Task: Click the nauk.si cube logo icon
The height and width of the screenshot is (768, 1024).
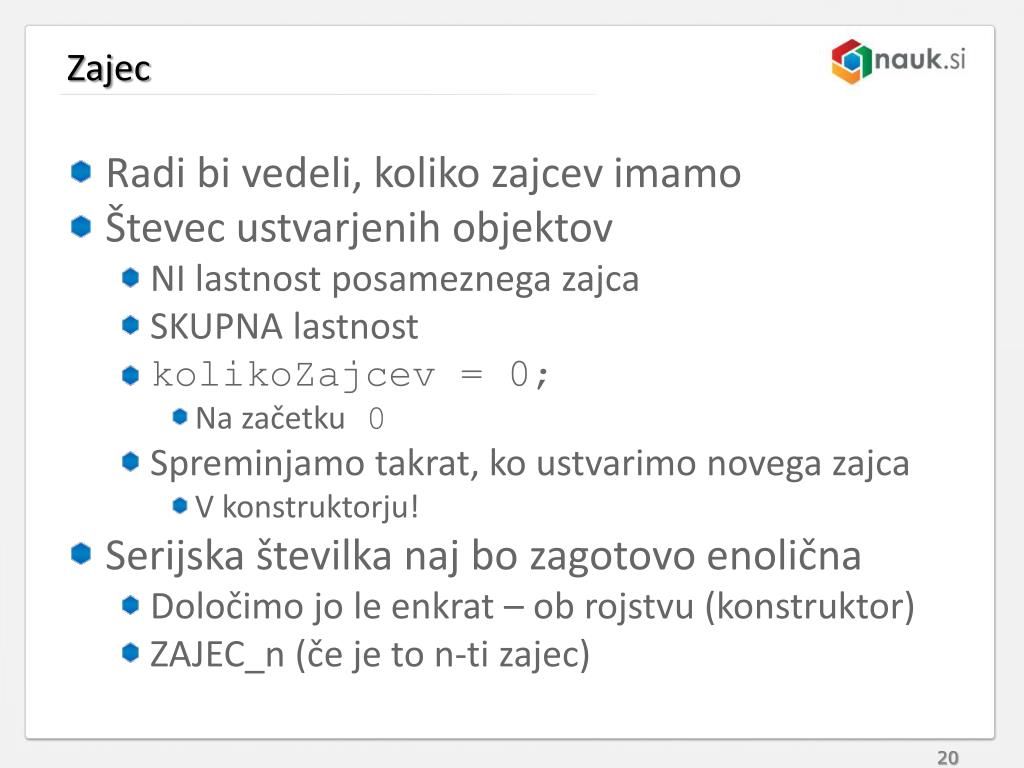Action: (x=852, y=61)
